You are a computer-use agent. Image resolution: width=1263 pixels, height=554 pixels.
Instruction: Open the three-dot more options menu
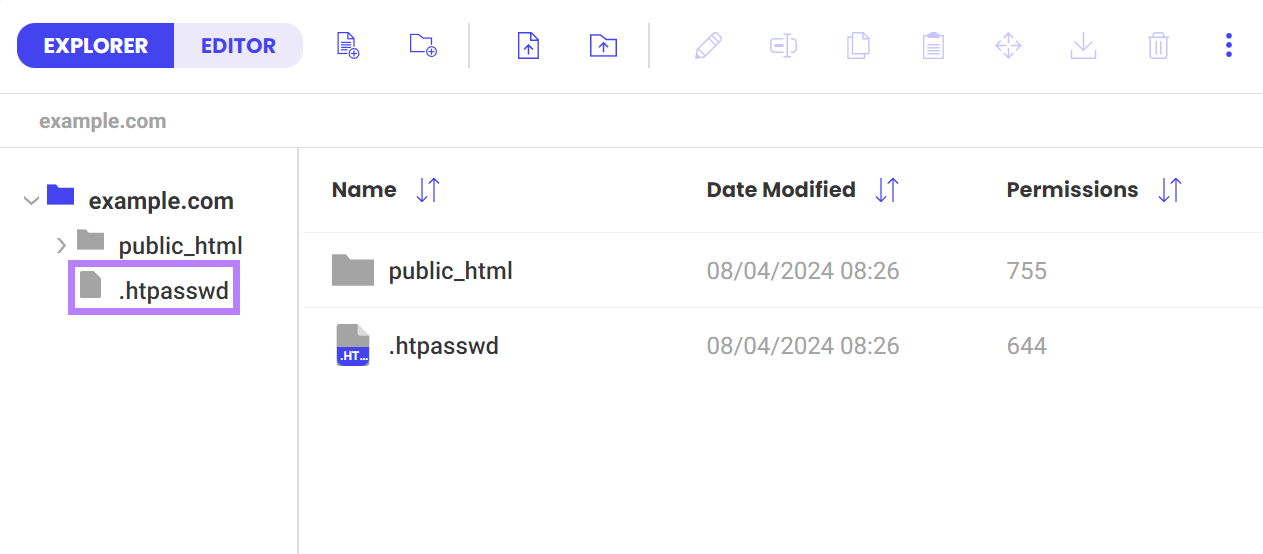[1229, 45]
